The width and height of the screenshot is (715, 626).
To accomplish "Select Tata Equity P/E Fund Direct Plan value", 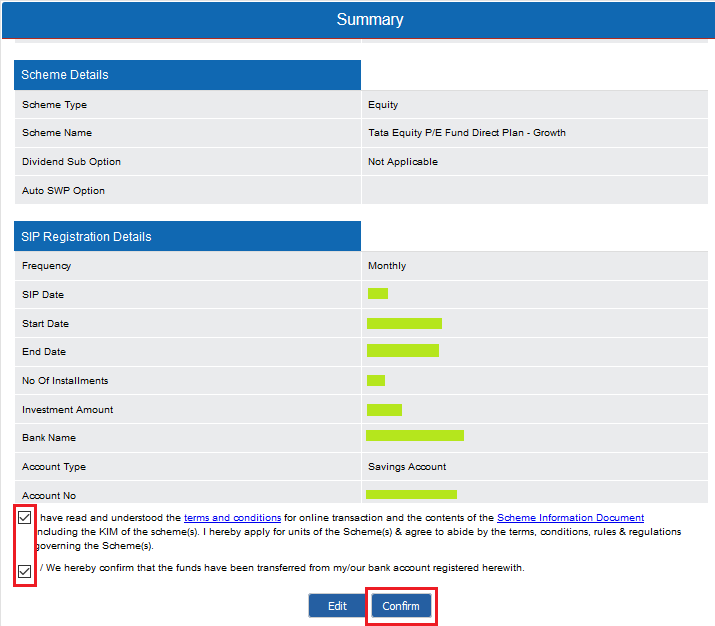I will pyautogui.click(x=467, y=133).
